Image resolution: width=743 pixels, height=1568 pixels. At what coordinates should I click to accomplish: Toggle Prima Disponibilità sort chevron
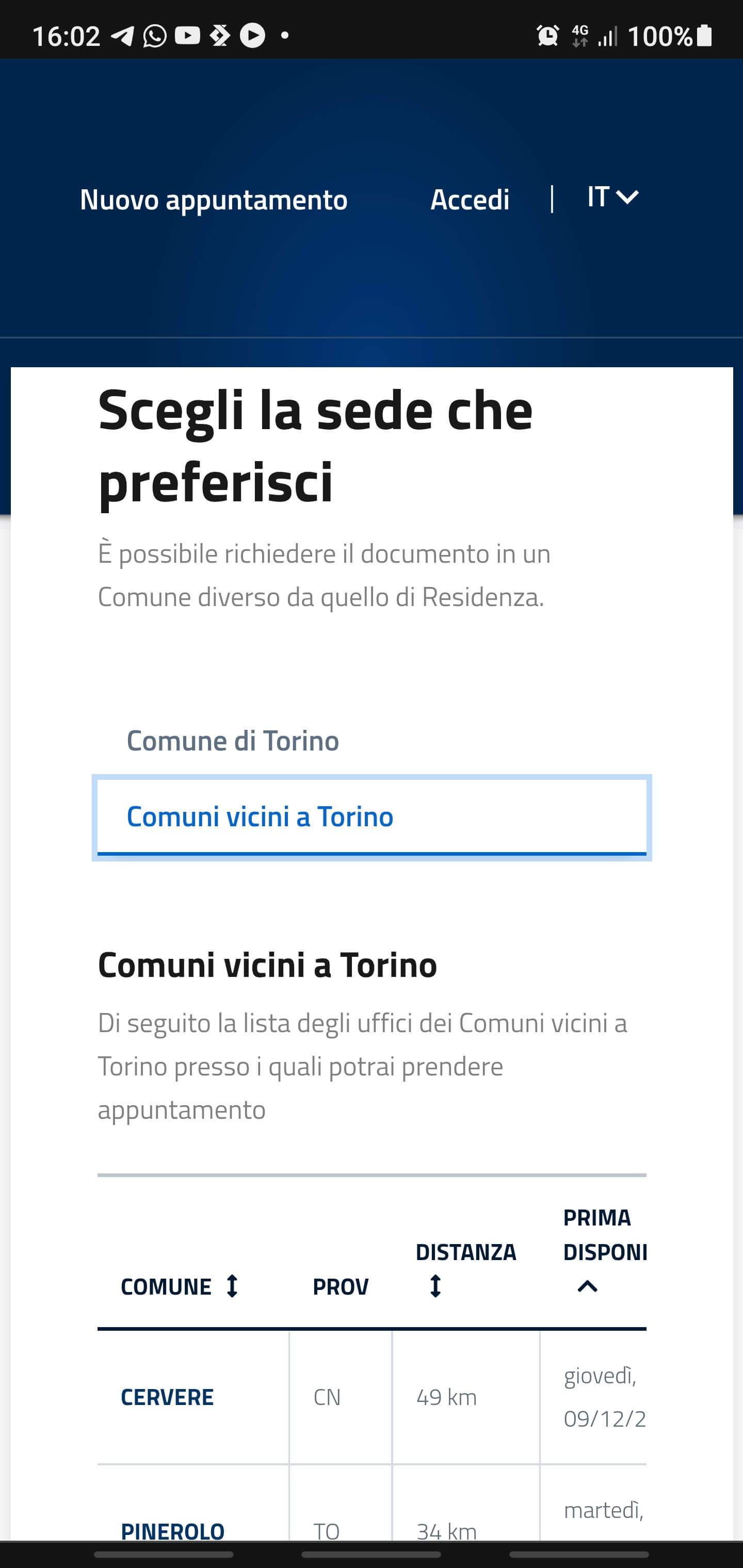tap(587, 1286)
